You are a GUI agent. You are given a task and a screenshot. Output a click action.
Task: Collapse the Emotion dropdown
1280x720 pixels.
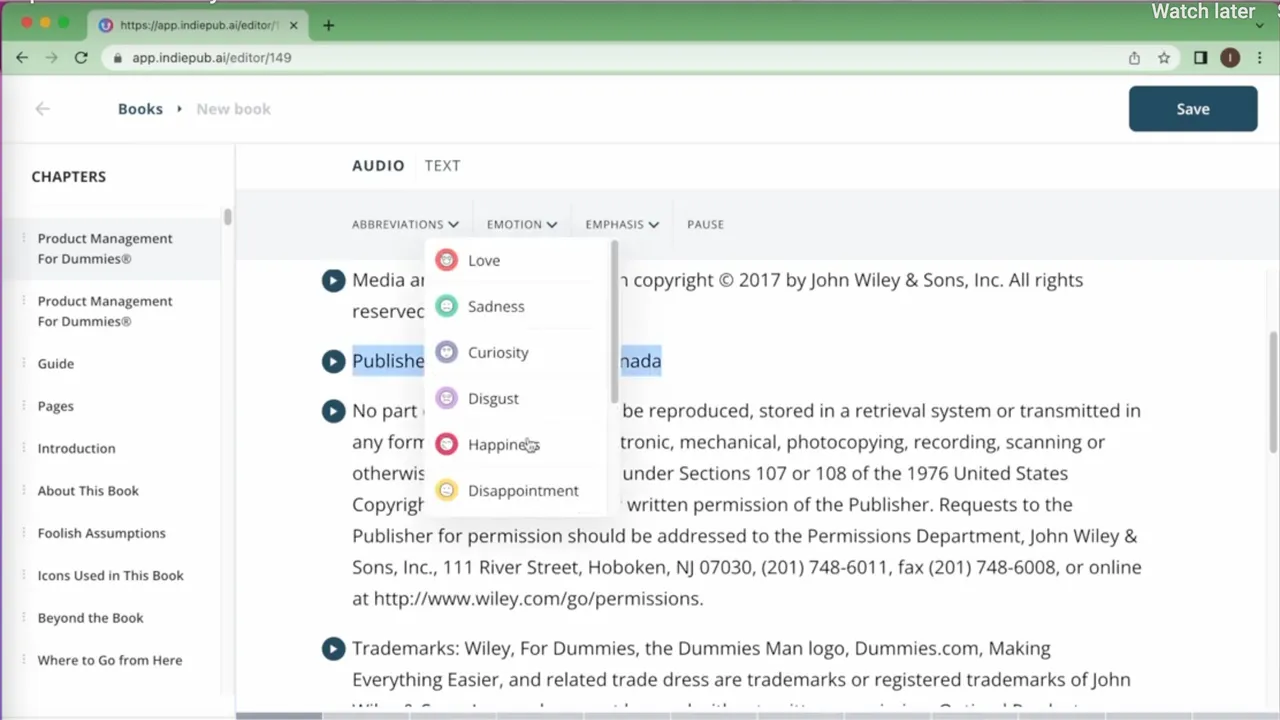pos(522,224)
